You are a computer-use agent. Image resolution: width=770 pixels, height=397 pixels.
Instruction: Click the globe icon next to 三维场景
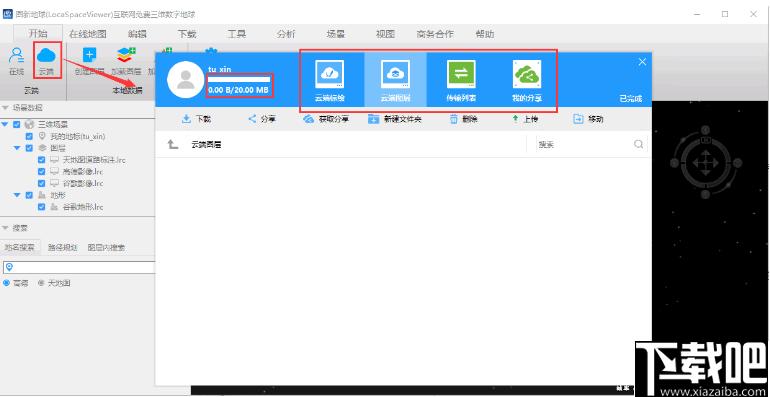coord(29,124)
